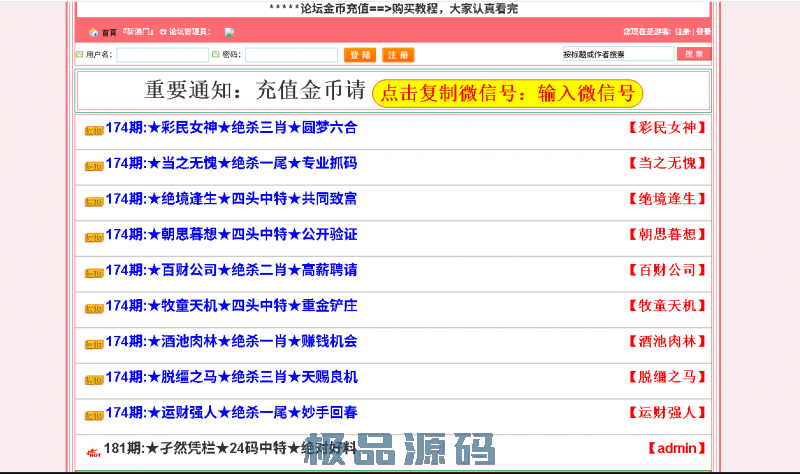
Task: Click the 登录 link in the top right
Action: tap(703, 32)
